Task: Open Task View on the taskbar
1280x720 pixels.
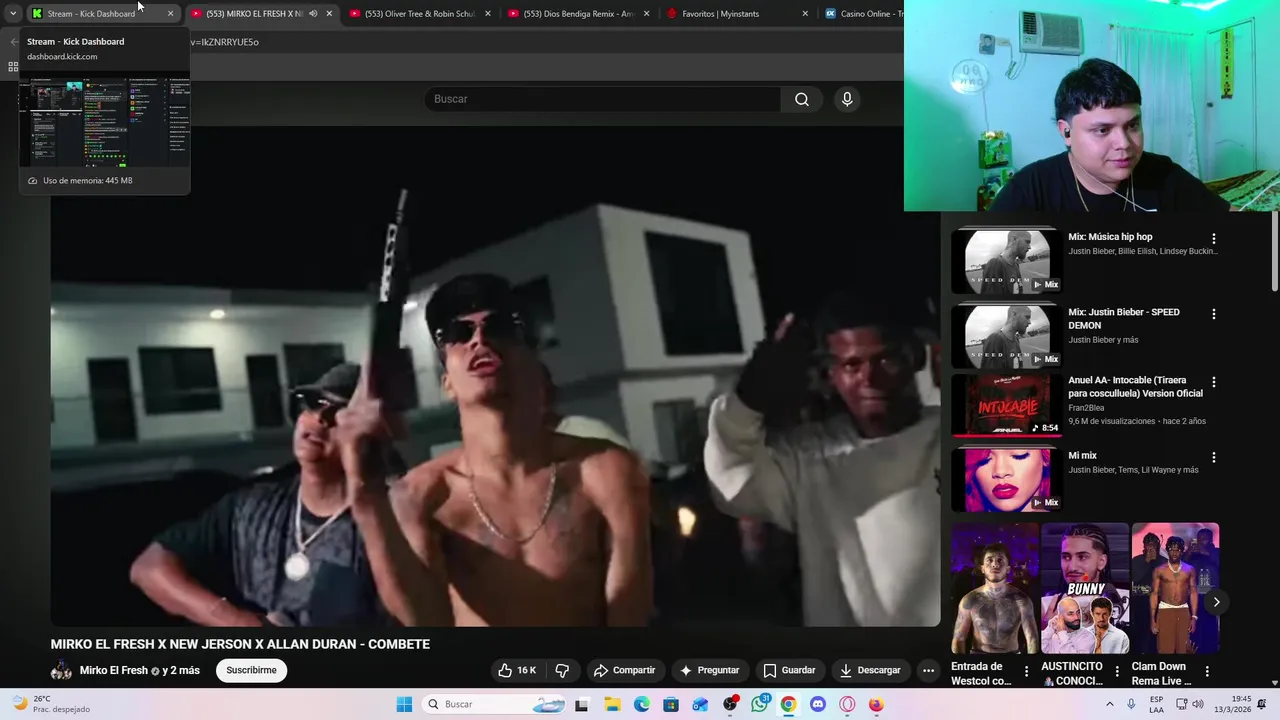Action: [582, 704]
